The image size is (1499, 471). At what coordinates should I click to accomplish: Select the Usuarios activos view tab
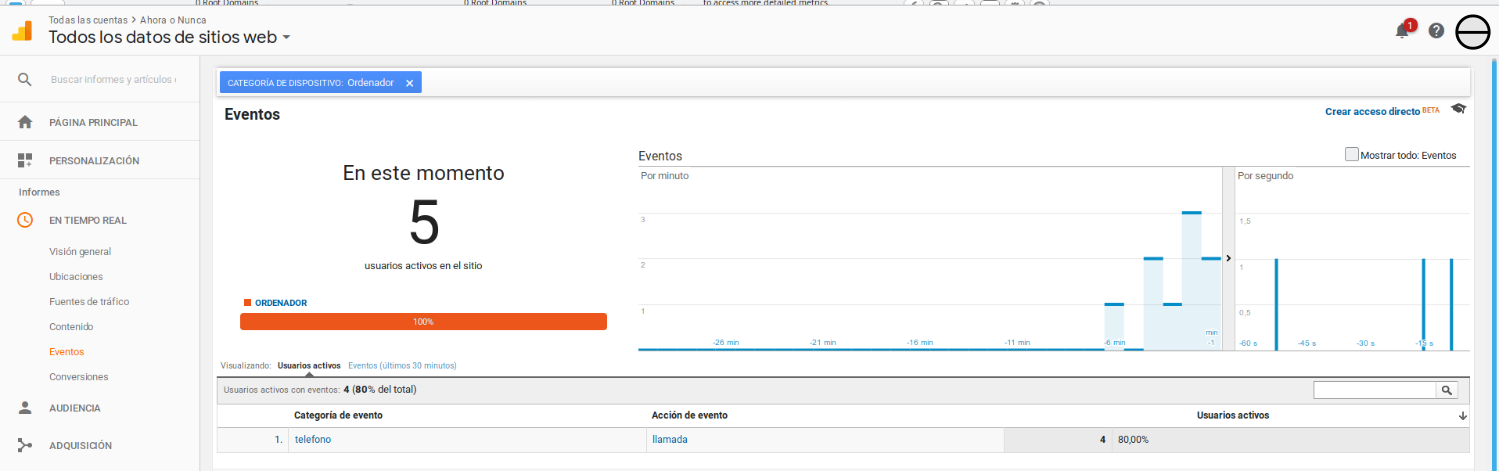pyautogui.click(x=309, y=366)
